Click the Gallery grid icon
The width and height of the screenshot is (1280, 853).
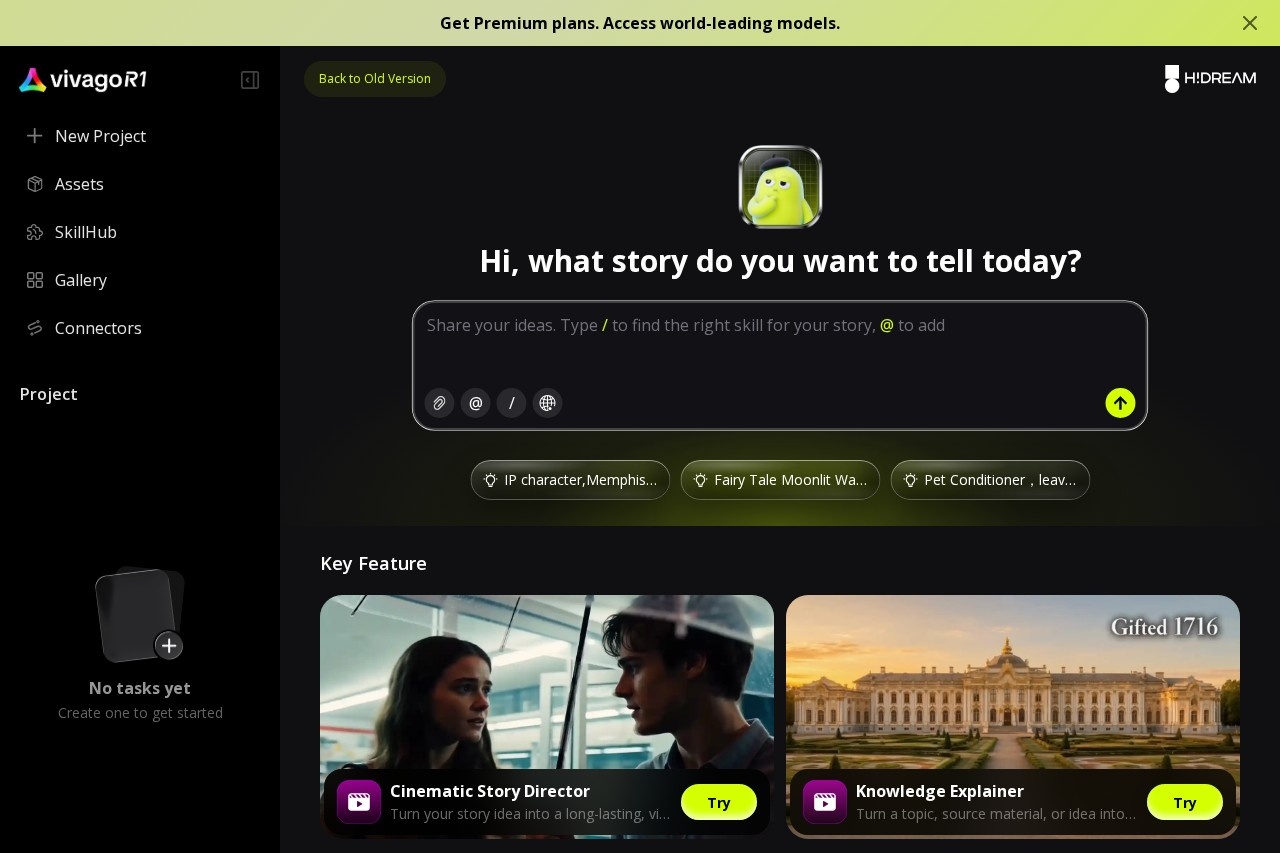[x=35, y=280]
